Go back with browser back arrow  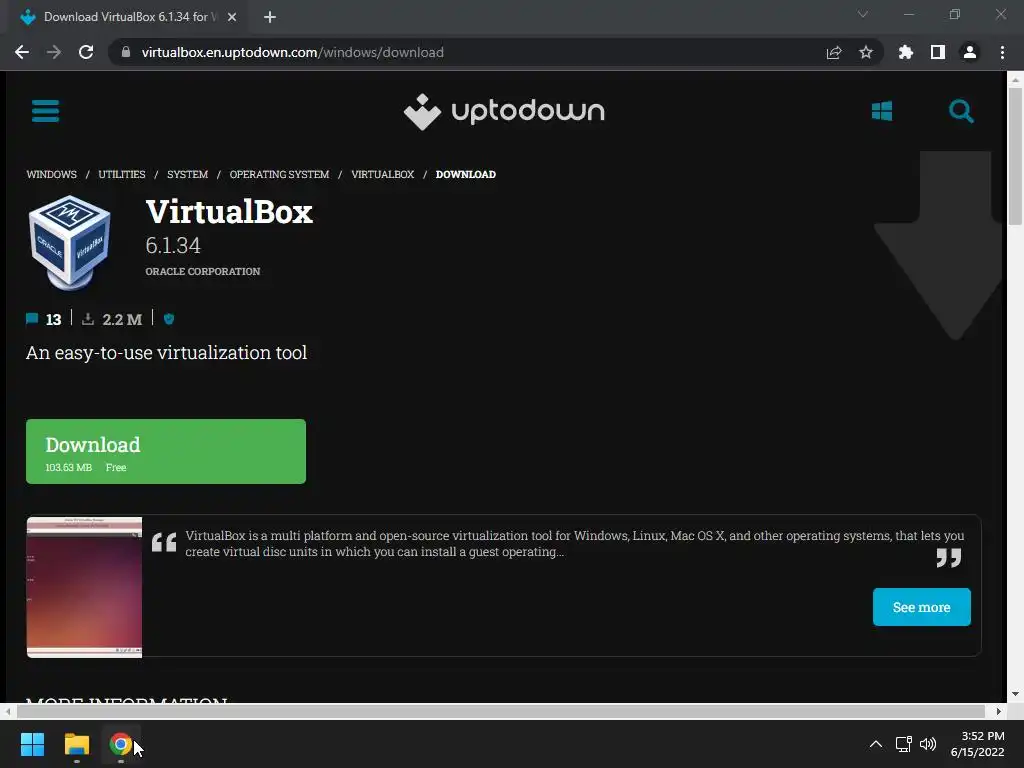(x=22, y=52)
